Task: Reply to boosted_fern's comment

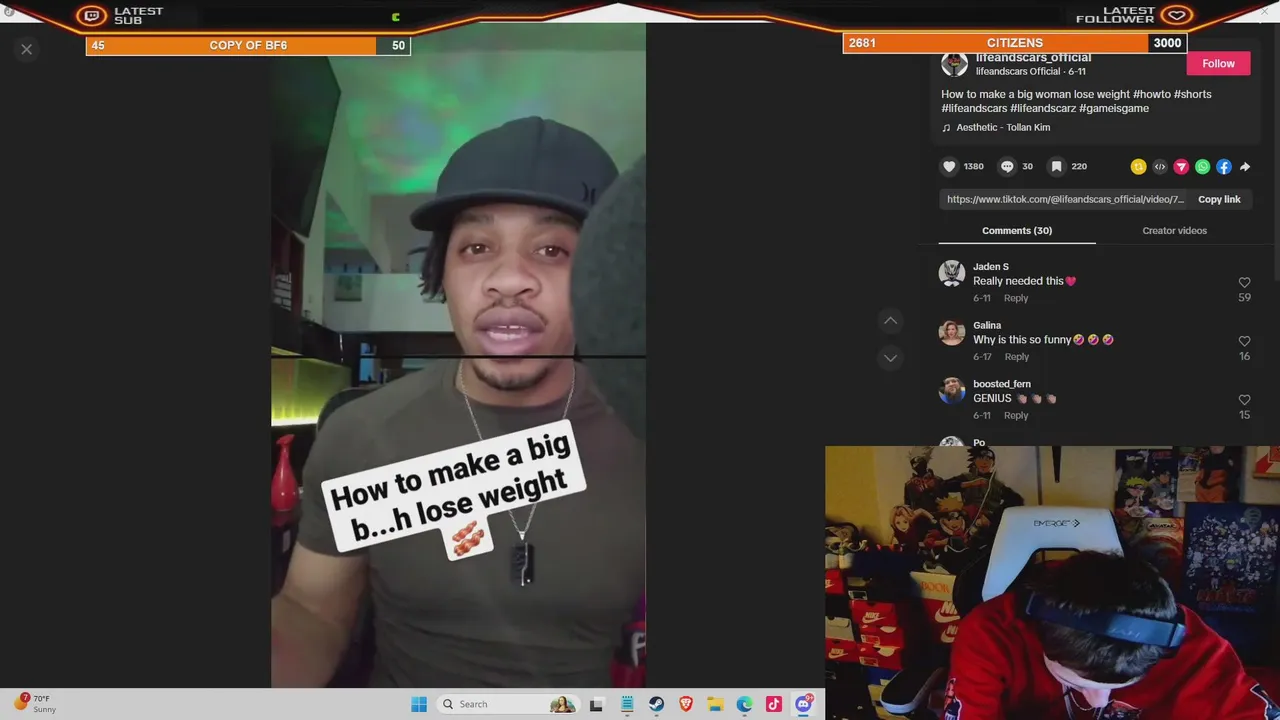Action: pos(1016,415)
